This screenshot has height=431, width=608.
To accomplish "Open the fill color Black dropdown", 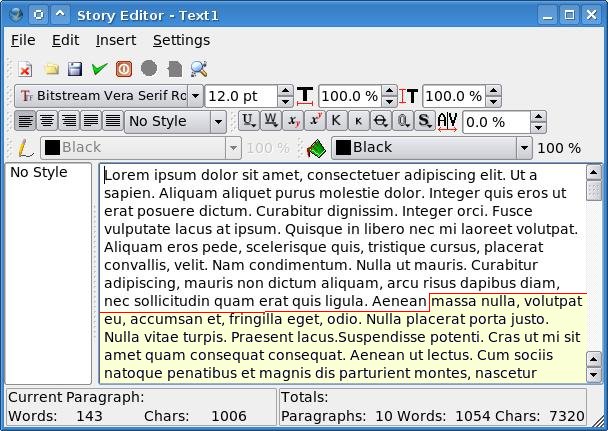I will tap(523, 148).
